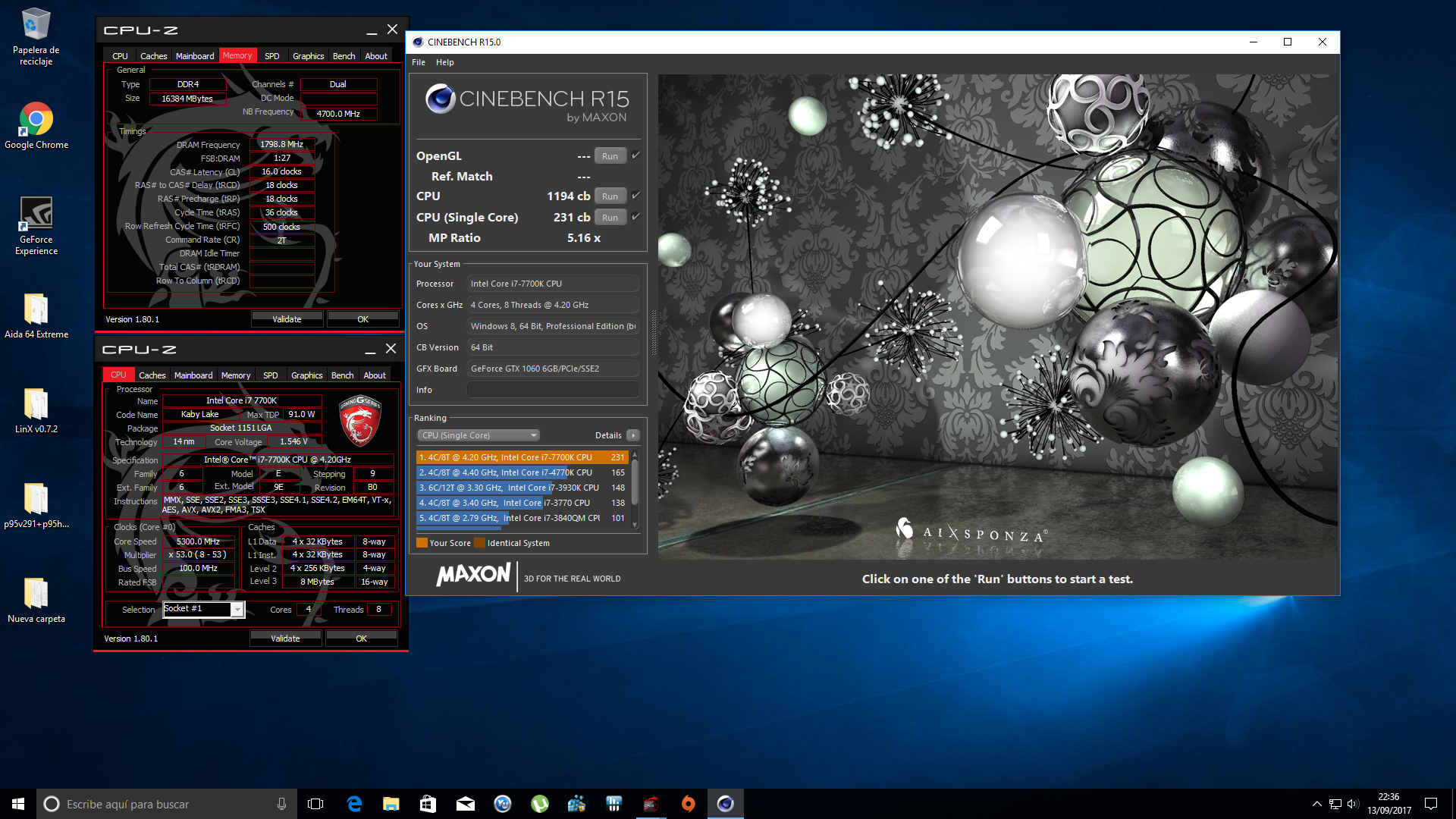Viewport: 1456px width, 819px height.
Task: Open Task View from the taskbar
Action: (315, 804)
